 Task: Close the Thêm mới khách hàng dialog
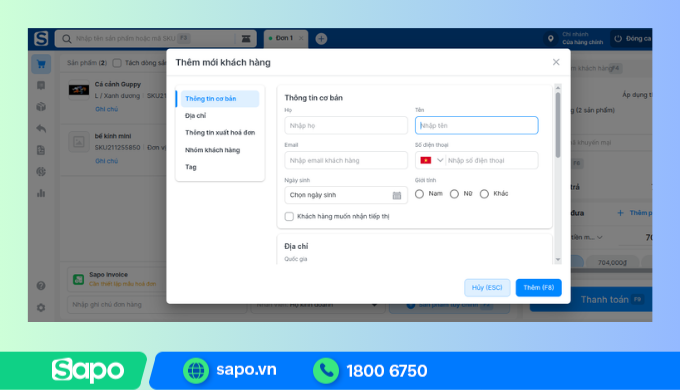[556, 62]
